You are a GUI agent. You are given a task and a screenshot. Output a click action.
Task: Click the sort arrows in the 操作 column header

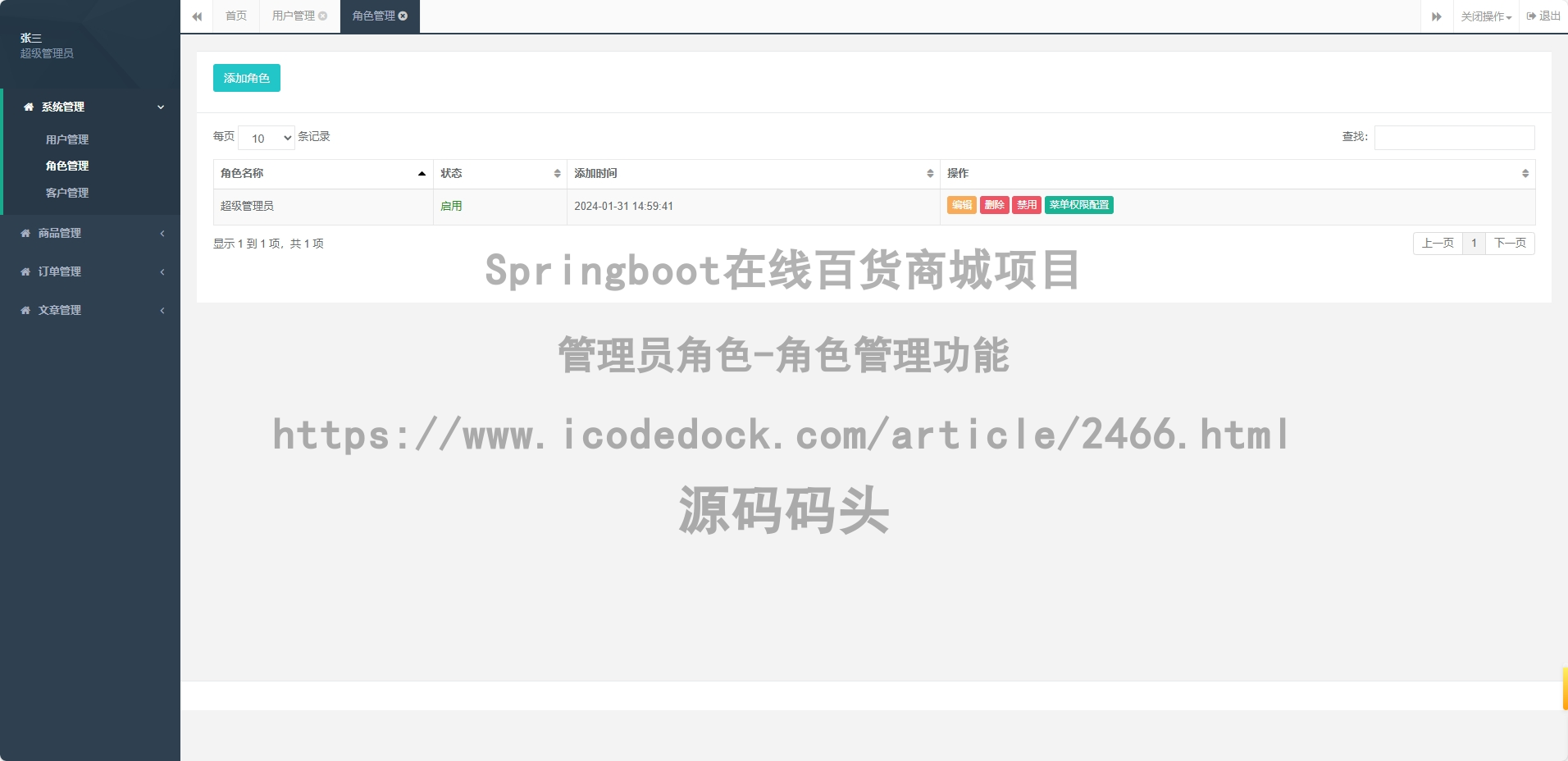(1525, 173)
